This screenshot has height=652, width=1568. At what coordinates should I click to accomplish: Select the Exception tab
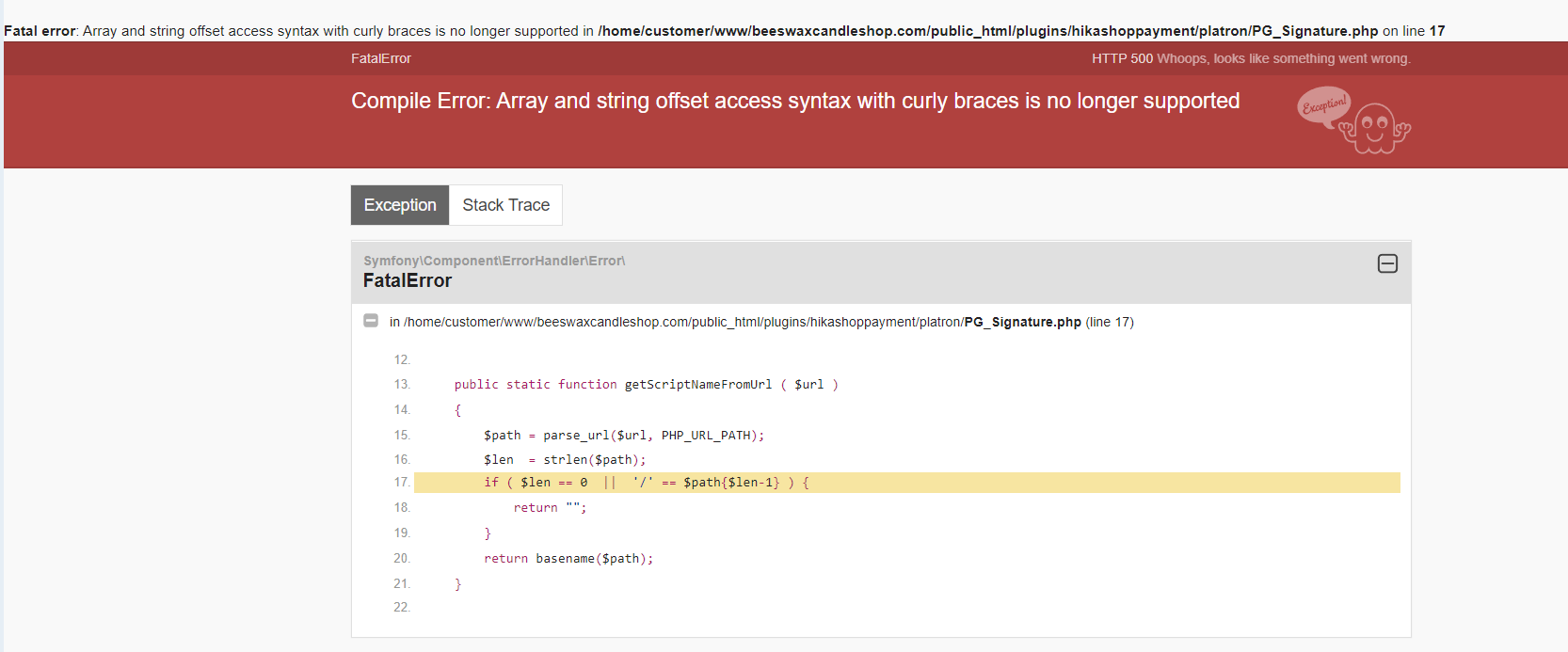[400, 205]
